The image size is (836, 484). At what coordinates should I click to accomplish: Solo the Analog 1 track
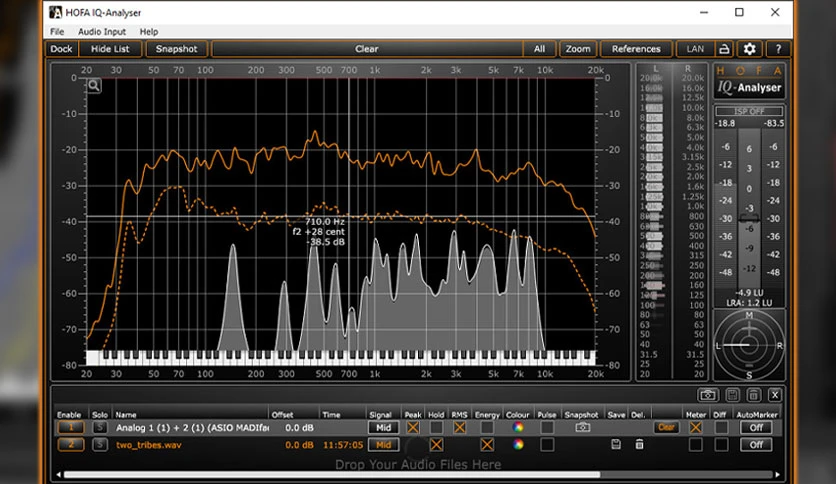[x=100, y=427]
